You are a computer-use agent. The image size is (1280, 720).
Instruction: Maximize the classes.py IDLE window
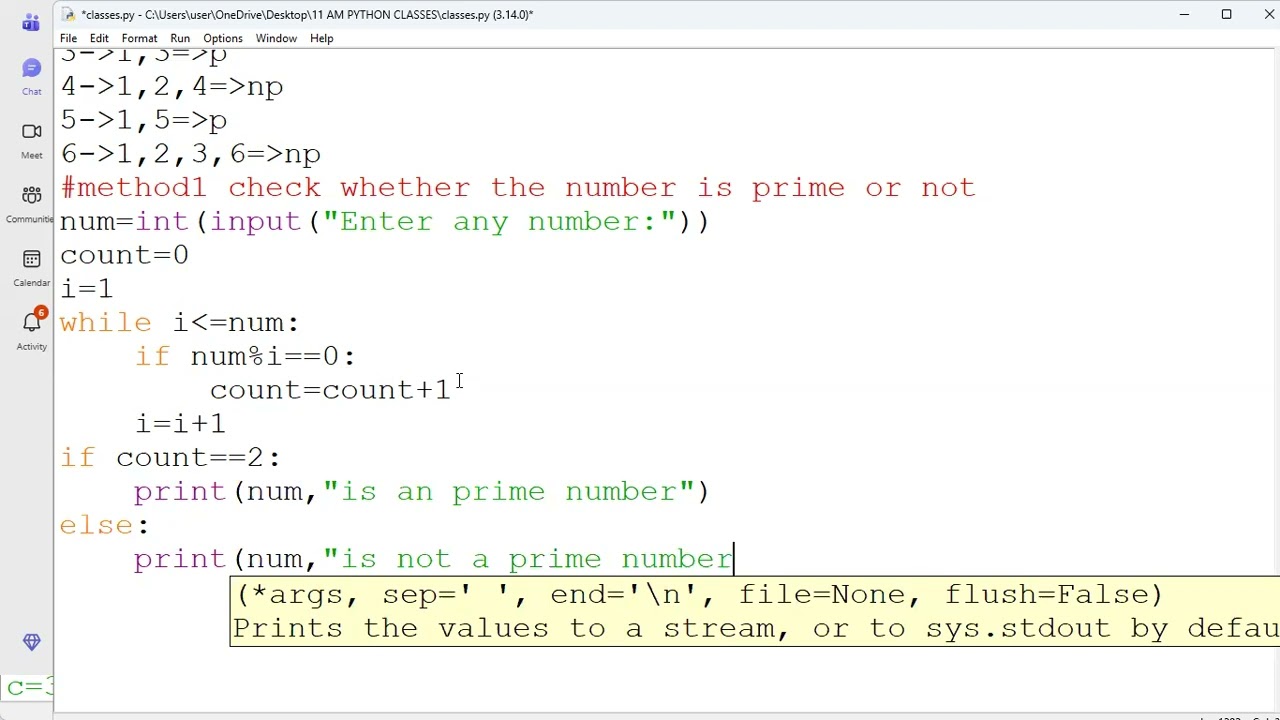[x=1226, y=14]
